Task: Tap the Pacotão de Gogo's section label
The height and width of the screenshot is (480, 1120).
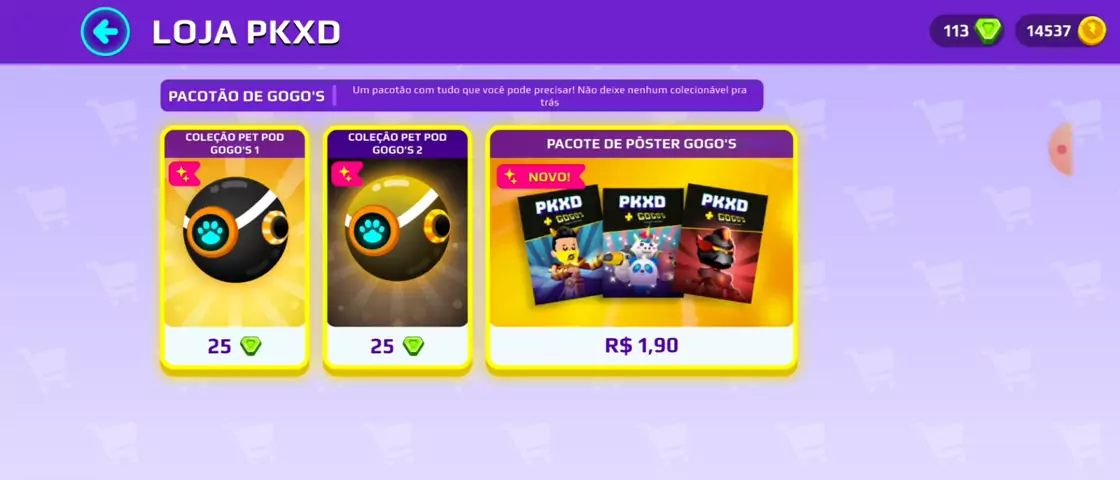Action: (x=246, y=96)
